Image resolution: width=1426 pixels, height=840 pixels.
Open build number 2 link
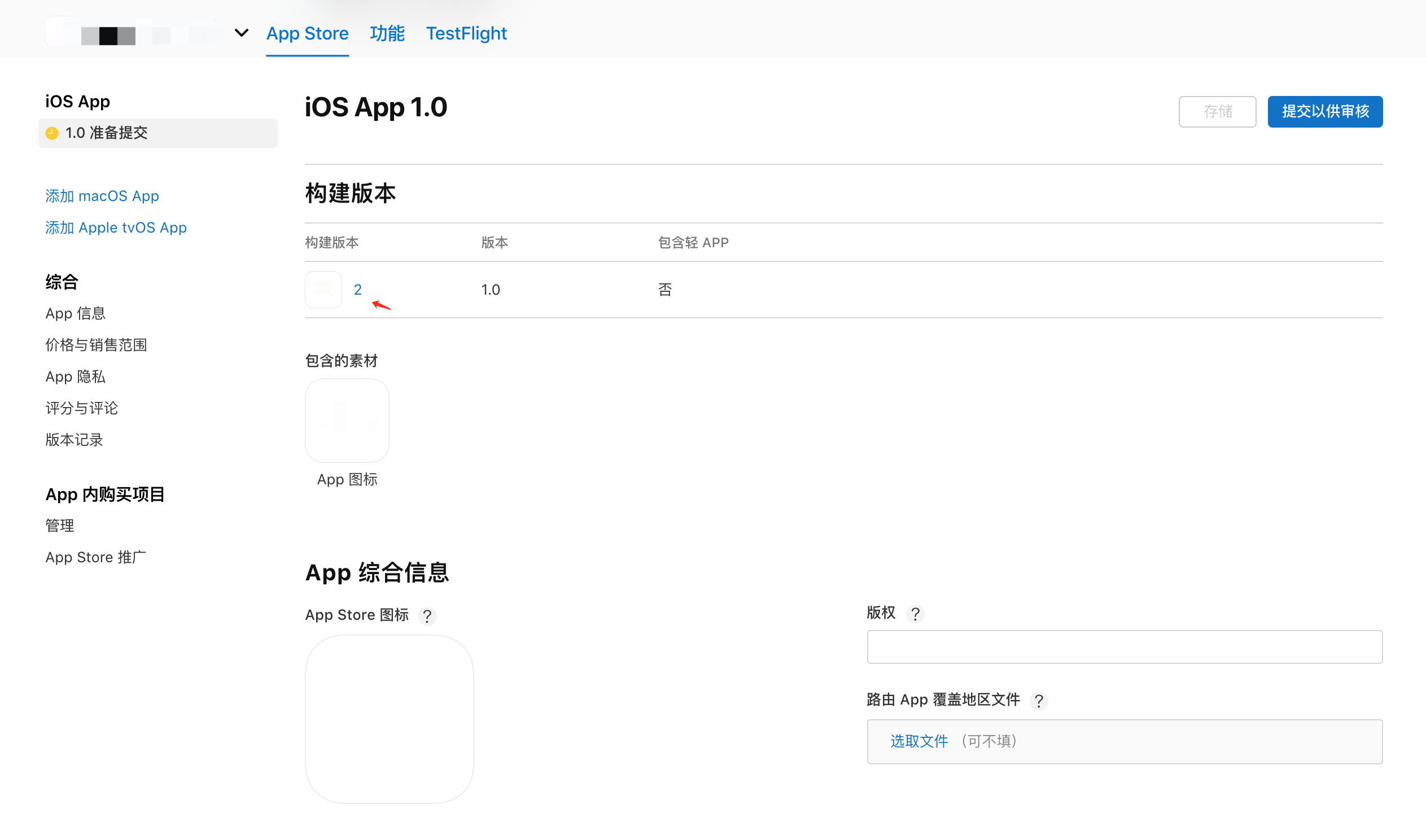(358, 290)
